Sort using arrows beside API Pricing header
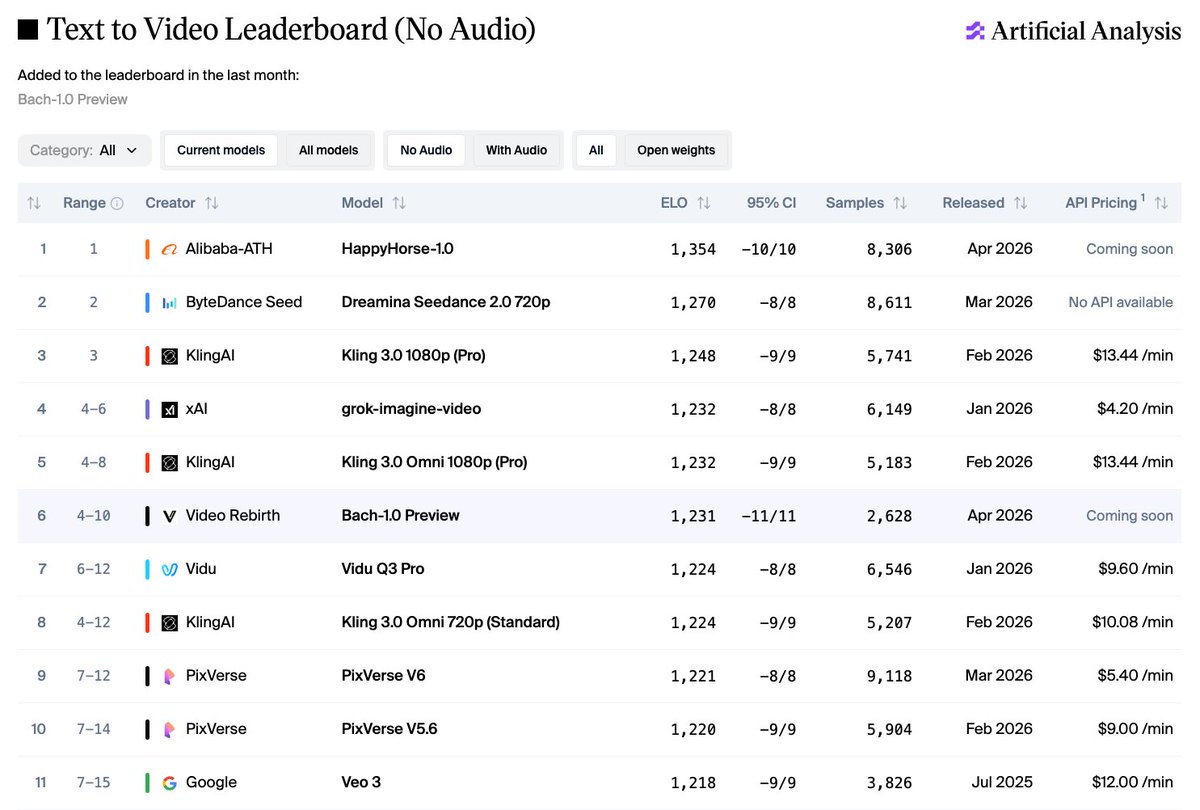The image size is (1200, 810). click(1161, 203)
